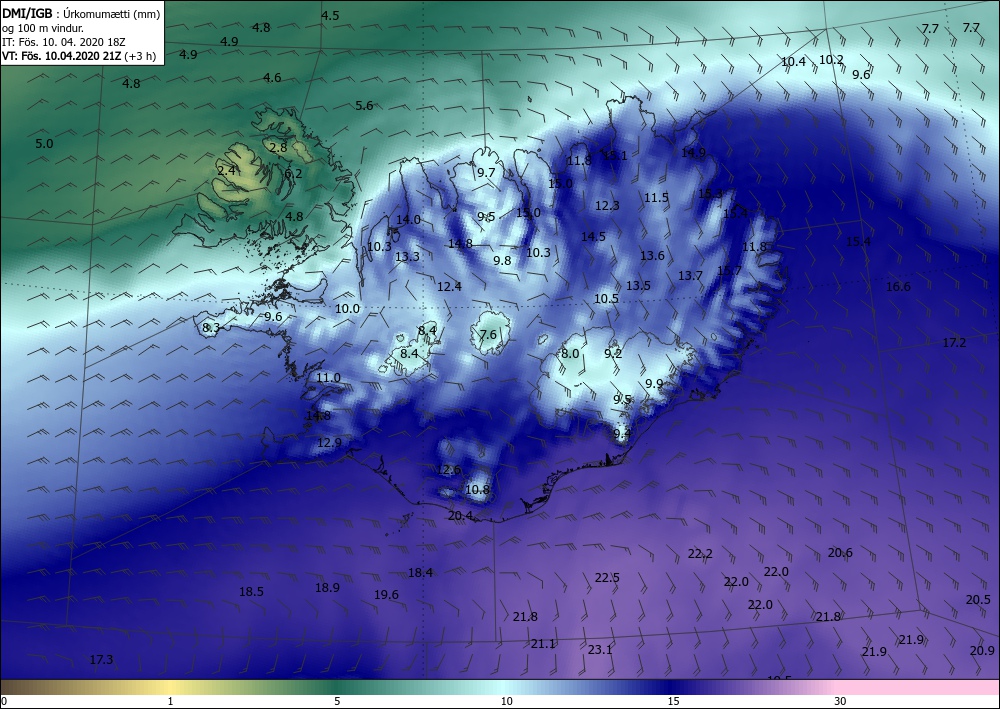Select the 17.2 value label
Screen dimensions: 1000x709
[955, 343]
